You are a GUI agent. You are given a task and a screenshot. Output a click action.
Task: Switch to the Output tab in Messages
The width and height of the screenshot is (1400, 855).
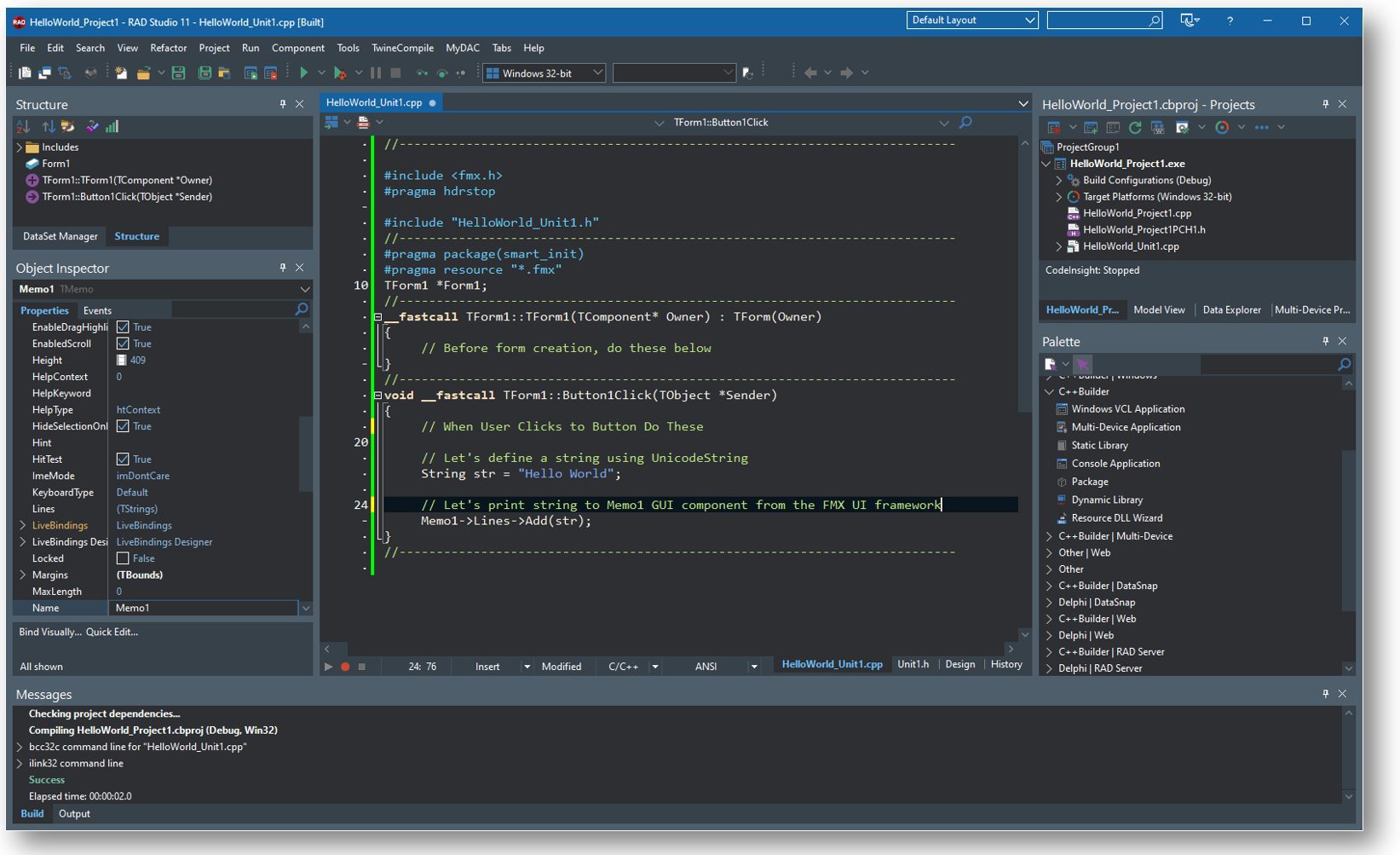coord(74,814)
